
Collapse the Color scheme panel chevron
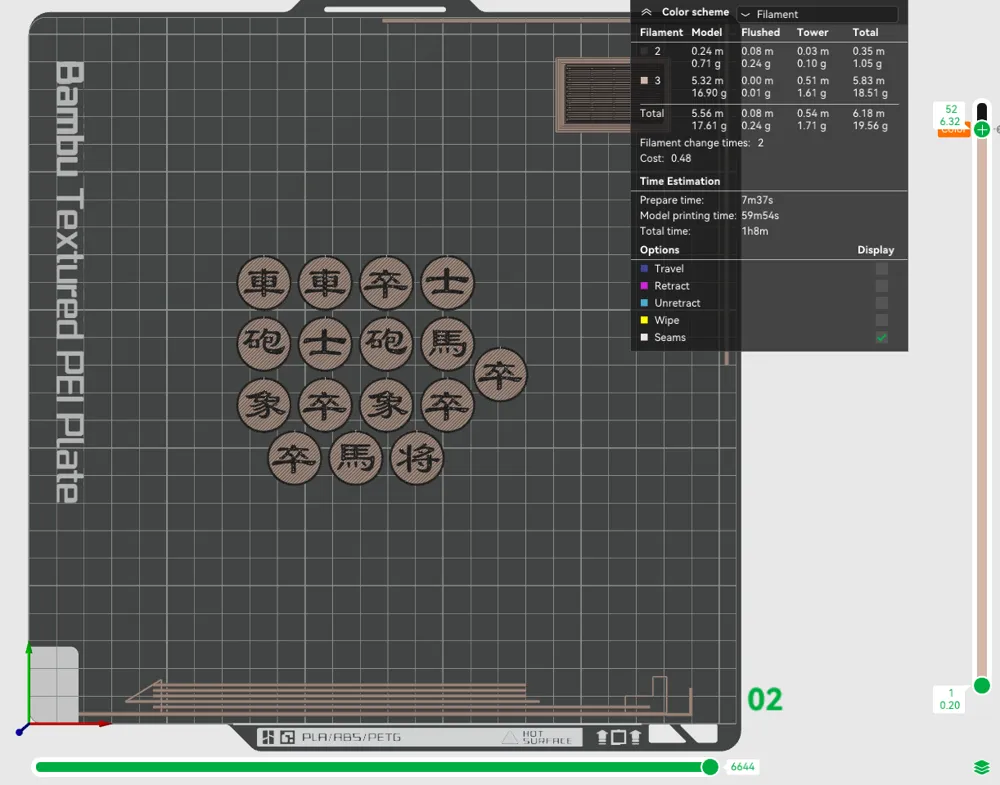coord(646,12)
